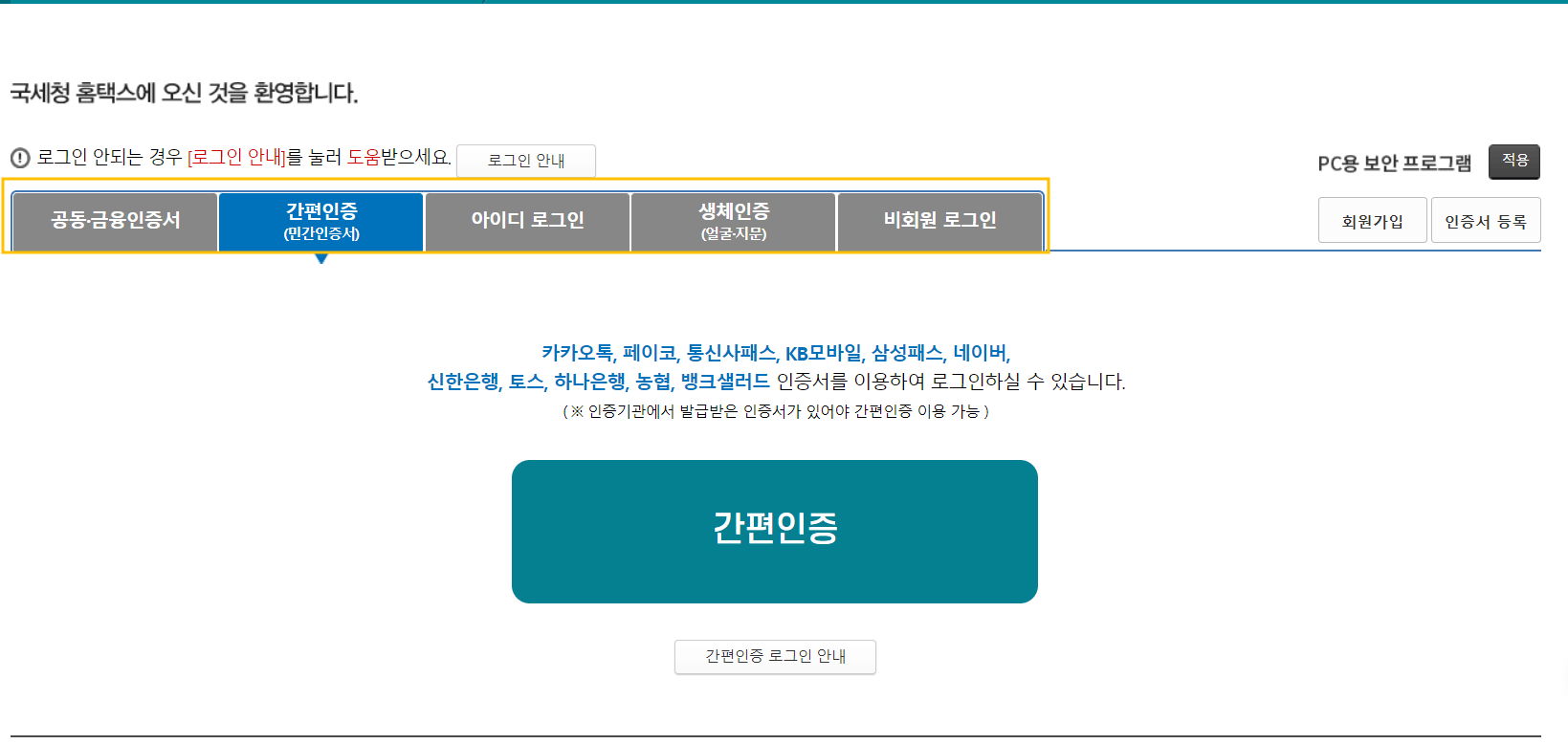Apply the PC용 보안 프로그램 with 적용
1568x744 pixels.
[1514, 161]
